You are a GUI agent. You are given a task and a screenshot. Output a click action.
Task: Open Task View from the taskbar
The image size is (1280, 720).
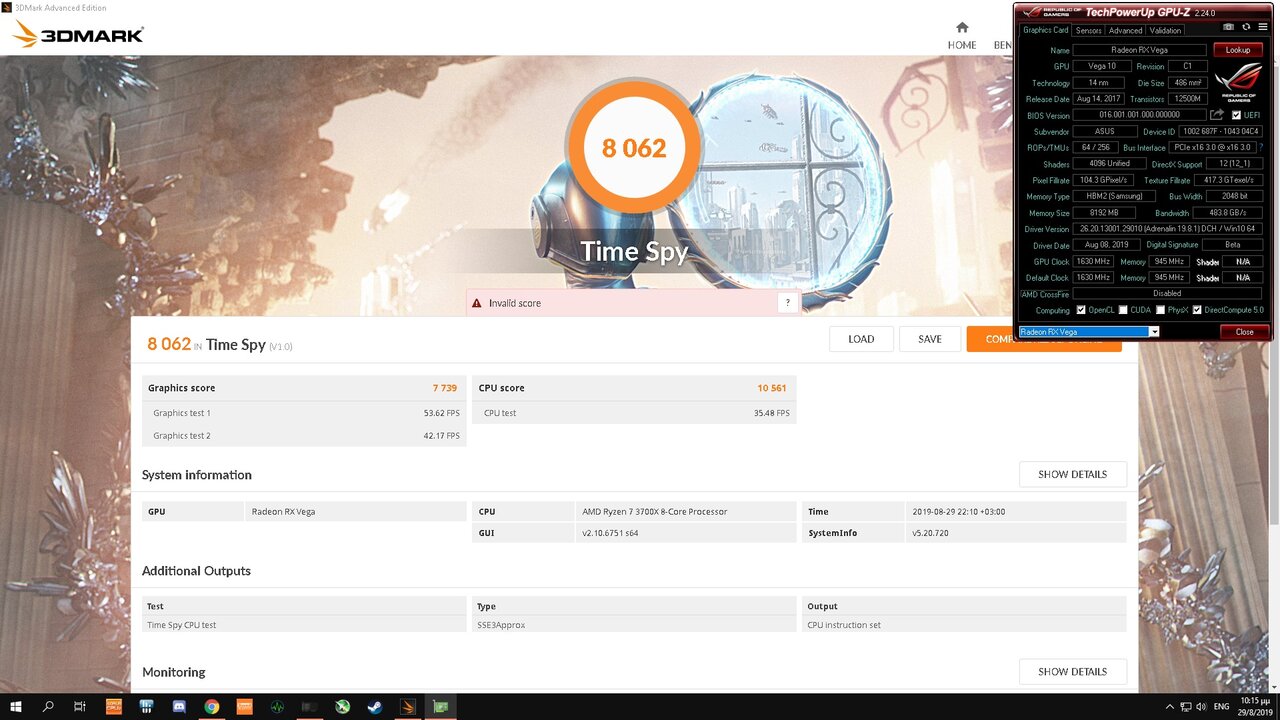coord(80,706)
